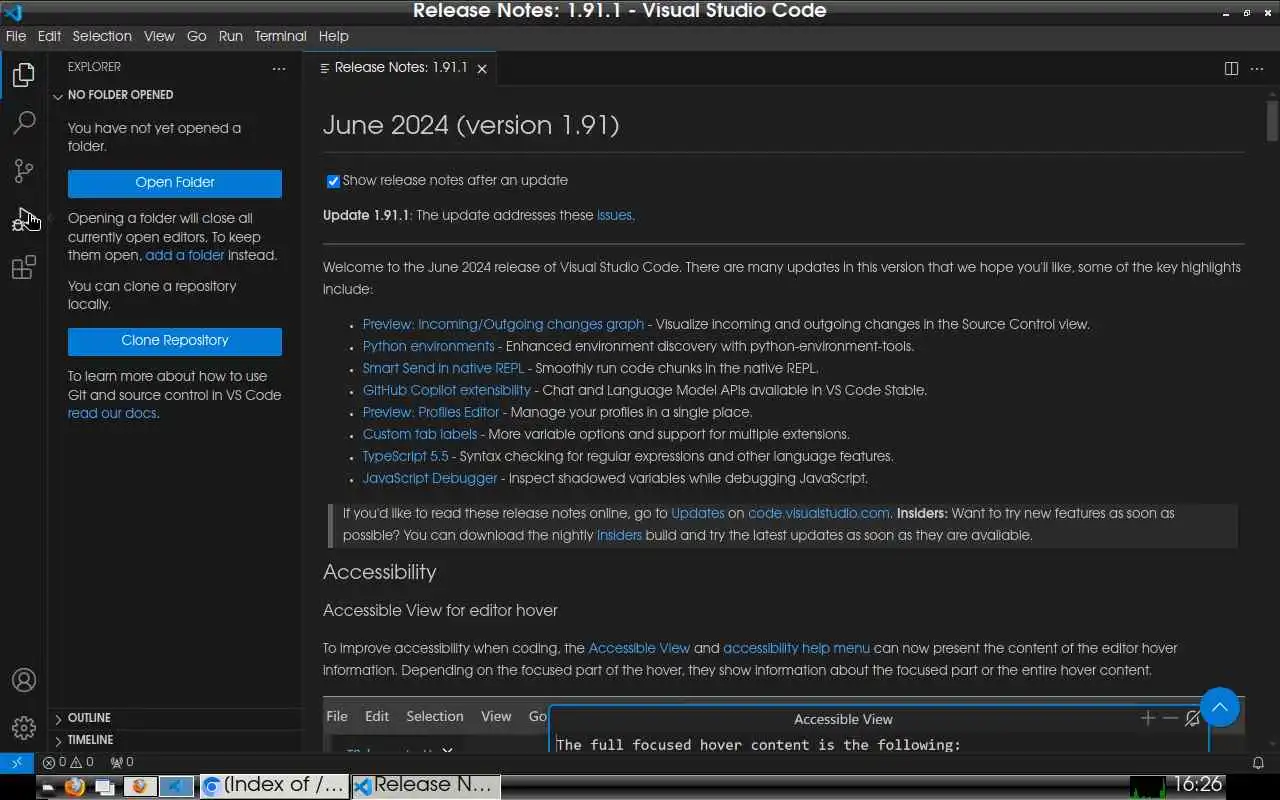This screenshot has height=800, width=1280.
Task: Click the 16:26 clock in taskbar
Action: (1198, 785)
